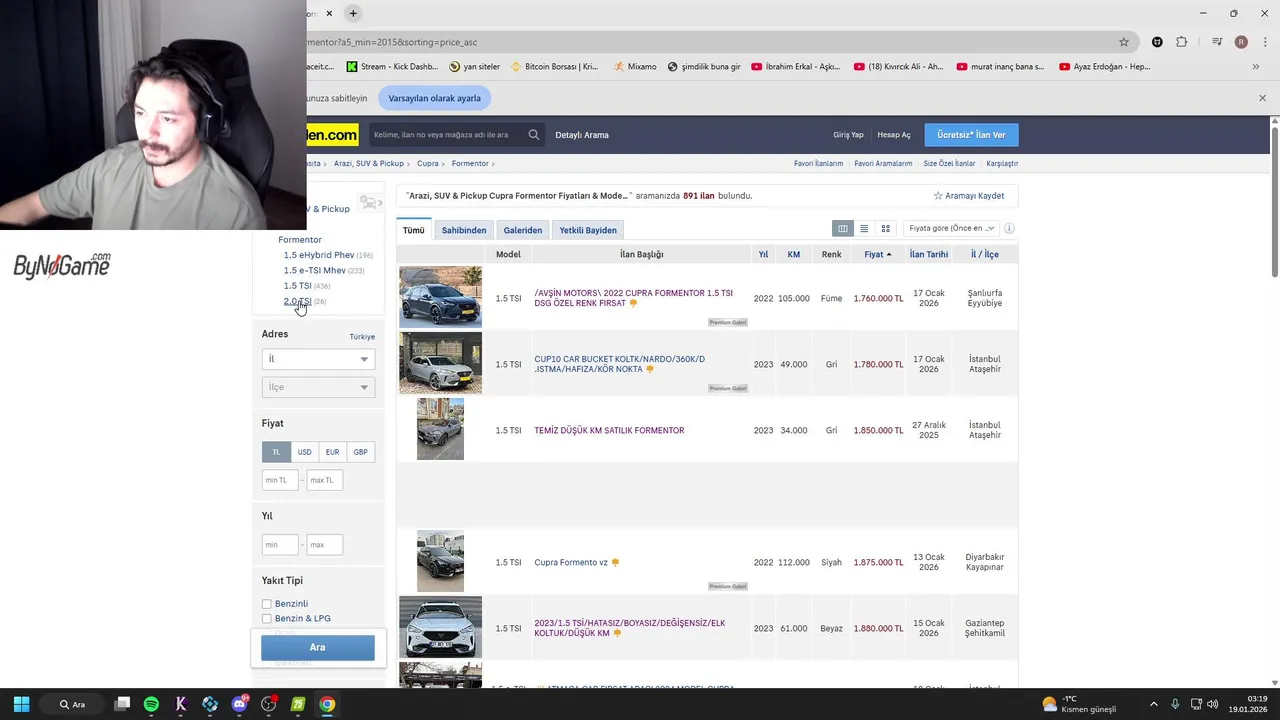Click the min TL price field
The width and height of the screenshot is (1280, 720).
(280, 480)
